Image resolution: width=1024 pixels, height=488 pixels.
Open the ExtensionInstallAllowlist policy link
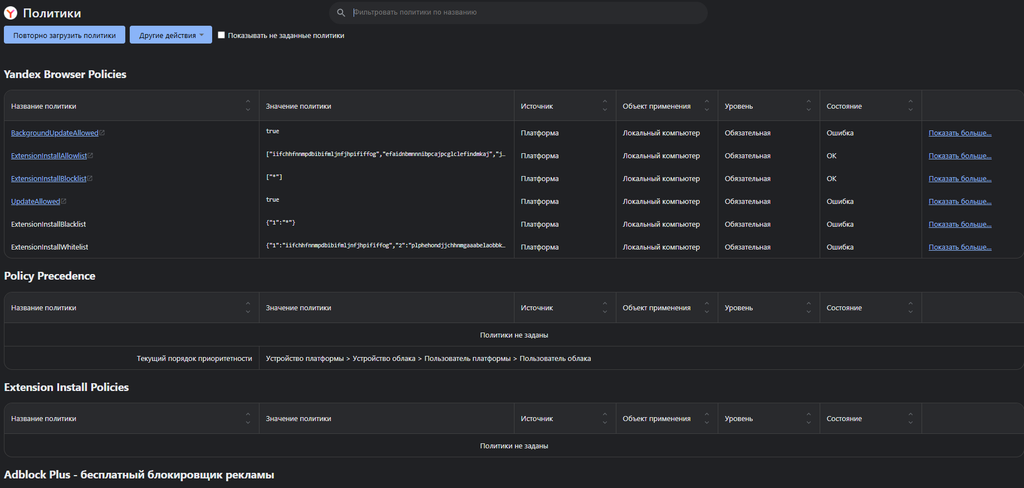point(49,155)
